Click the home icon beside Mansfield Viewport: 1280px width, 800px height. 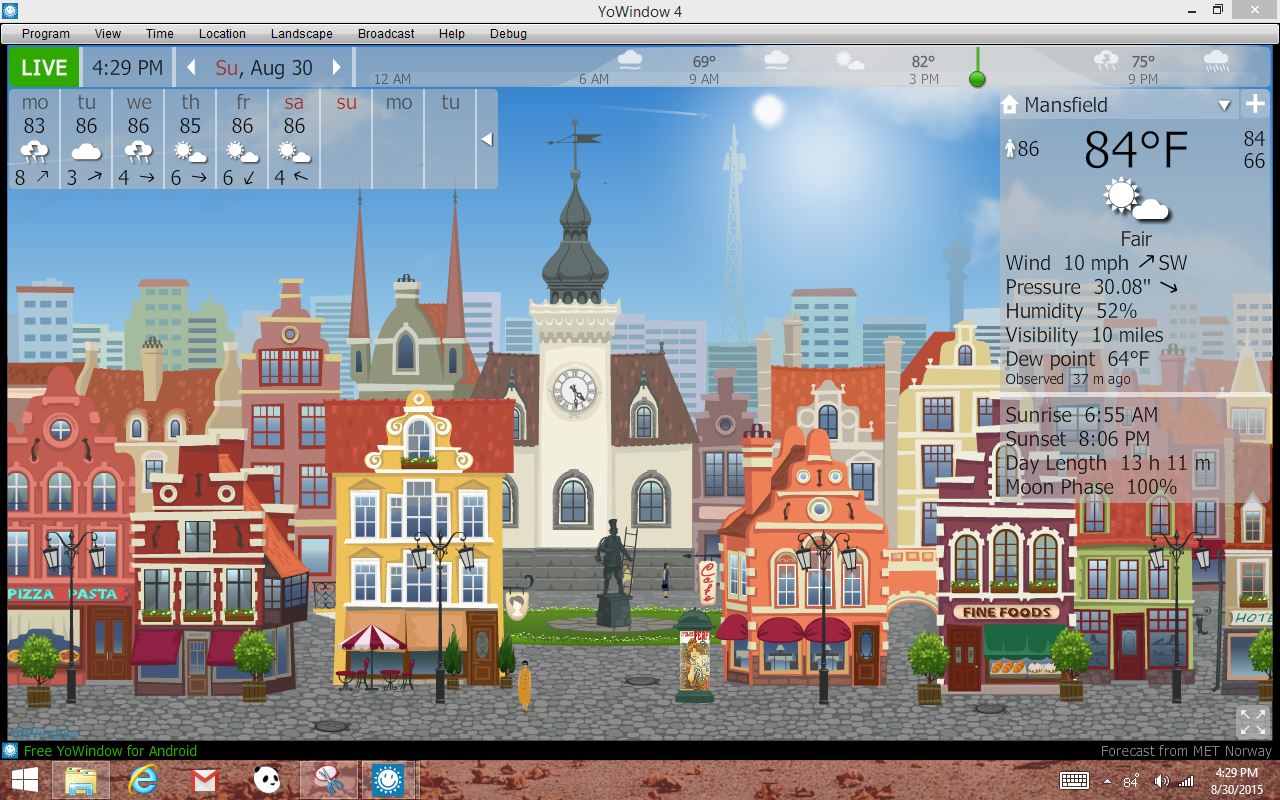point(1010,105)
